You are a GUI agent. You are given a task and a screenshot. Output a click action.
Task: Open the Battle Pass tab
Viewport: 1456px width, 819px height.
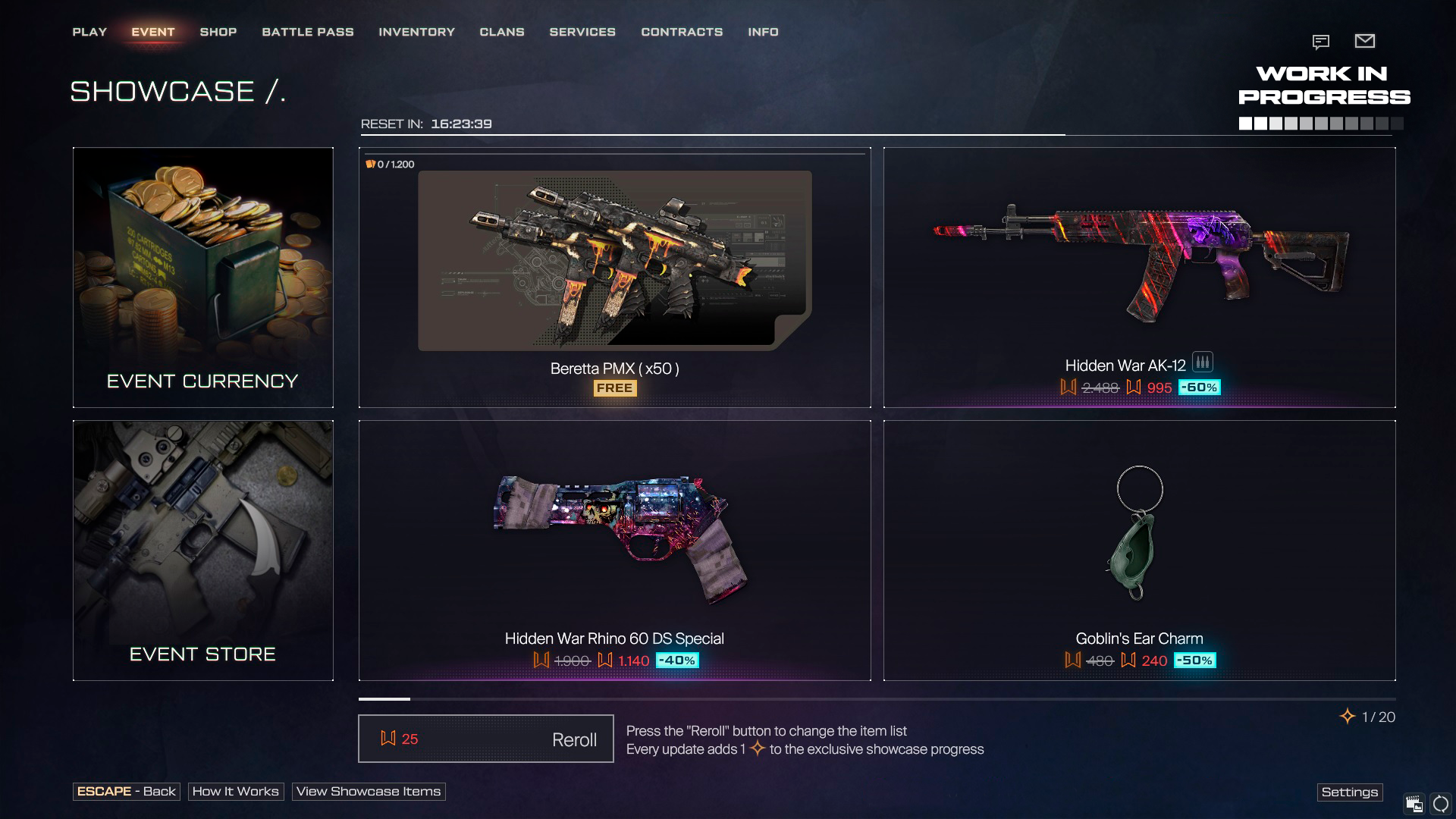308,32
